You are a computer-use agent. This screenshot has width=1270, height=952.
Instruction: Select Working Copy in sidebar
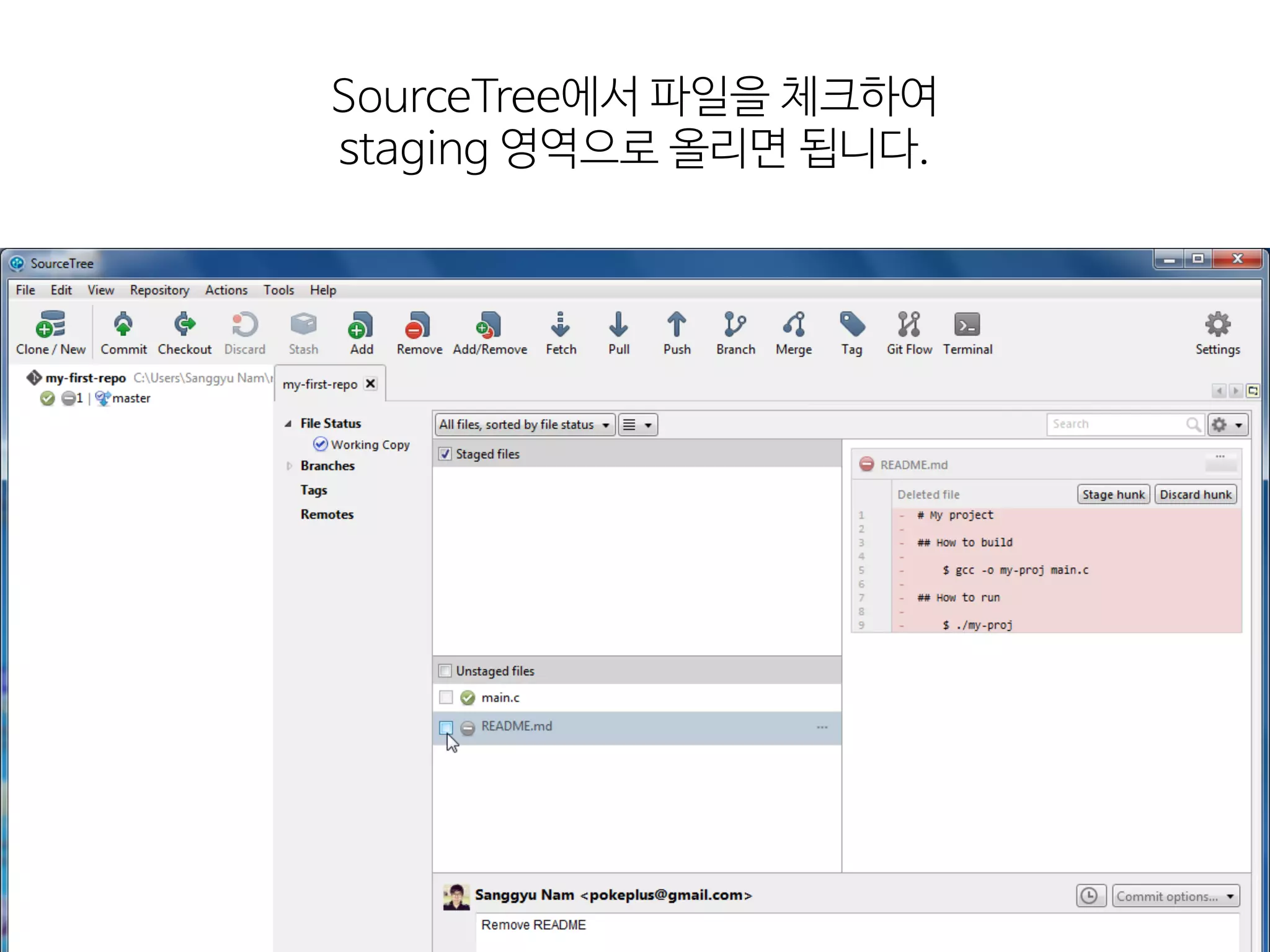coord(362,444)
